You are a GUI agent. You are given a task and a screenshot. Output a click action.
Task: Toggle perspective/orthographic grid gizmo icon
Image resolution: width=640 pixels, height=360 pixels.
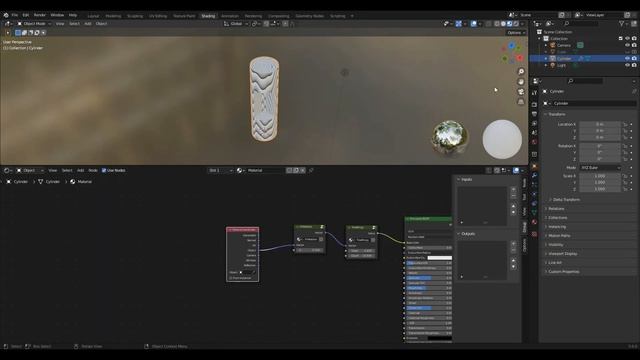(521, 101)
